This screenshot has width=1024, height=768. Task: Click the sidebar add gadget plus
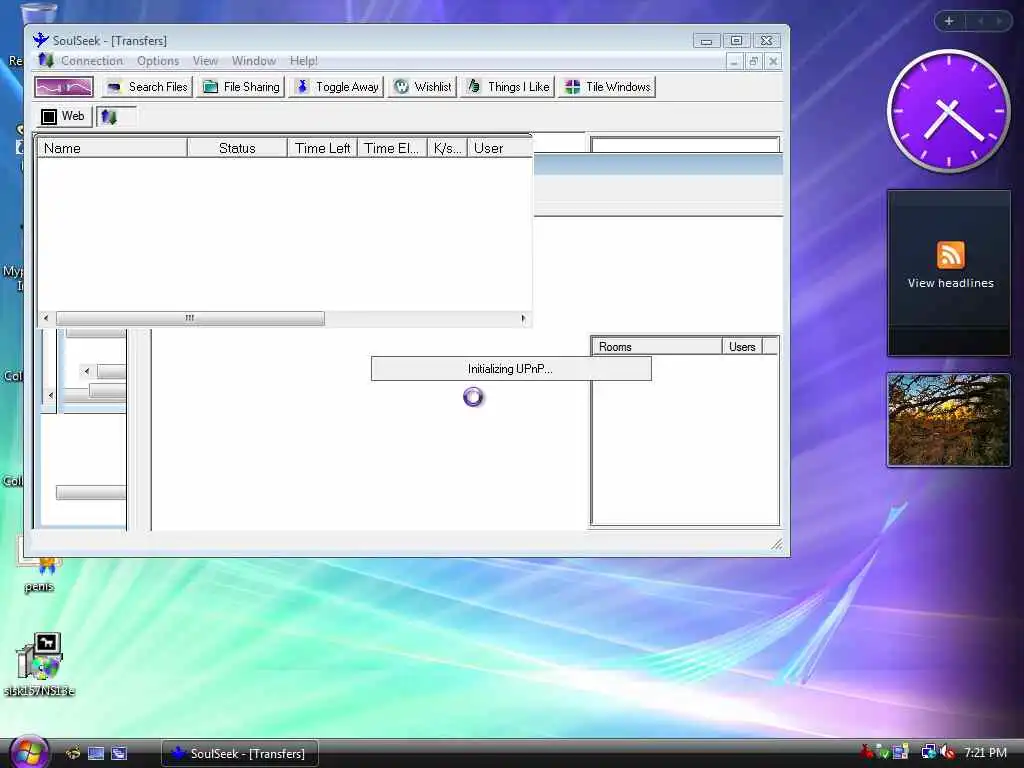(x=949, y=21)
